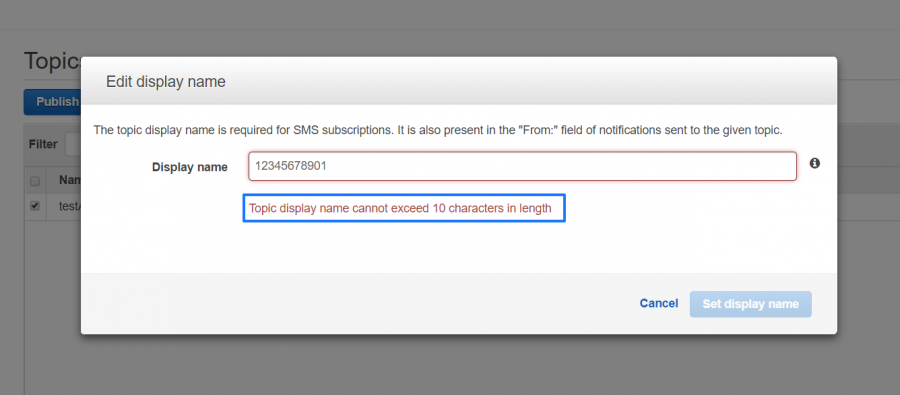Screen dimensions: 900x395
Task: Click the Edit display name dialog title
Action: point(166,82)
